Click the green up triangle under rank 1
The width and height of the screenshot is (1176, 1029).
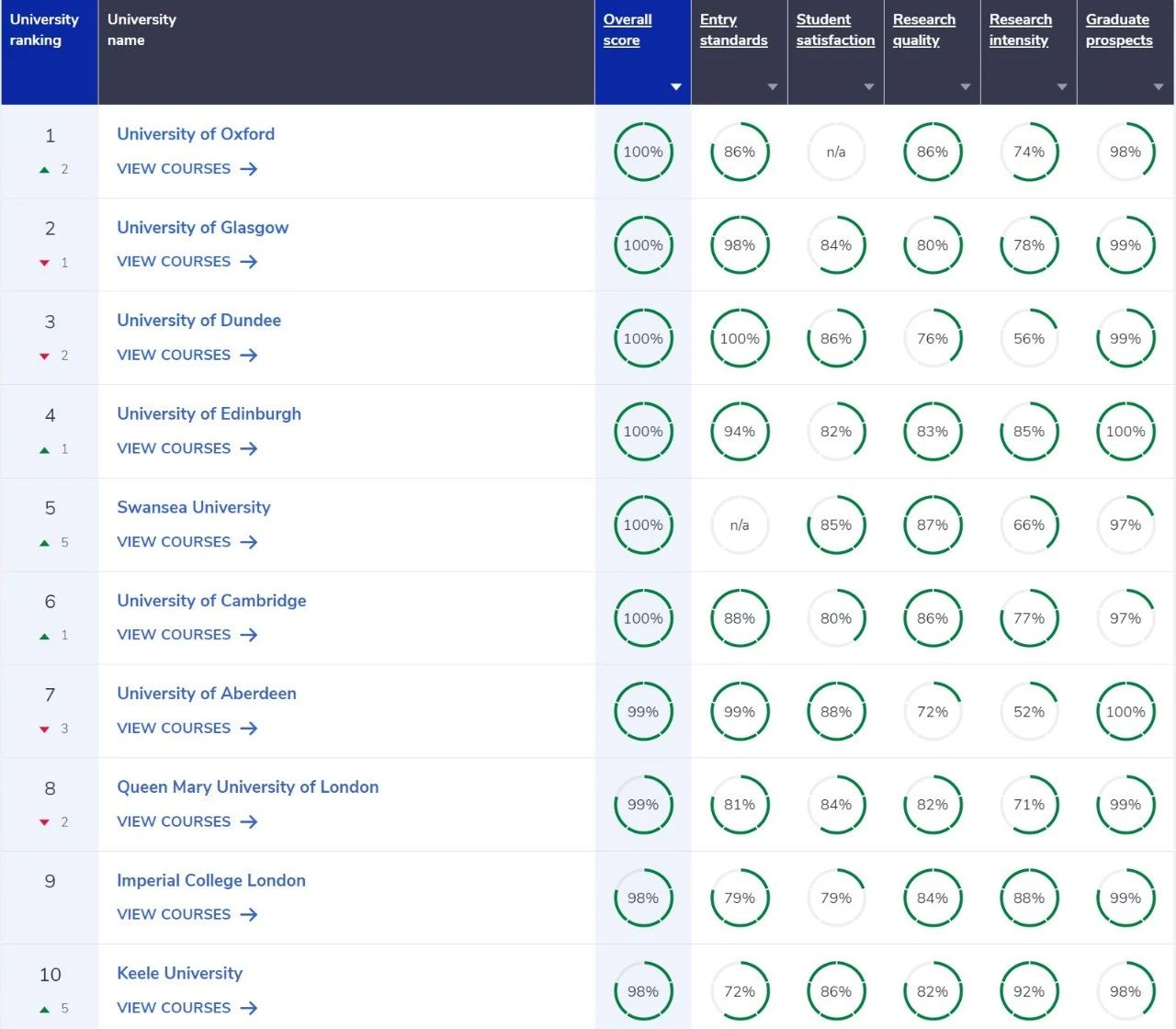tap(44, 170)
